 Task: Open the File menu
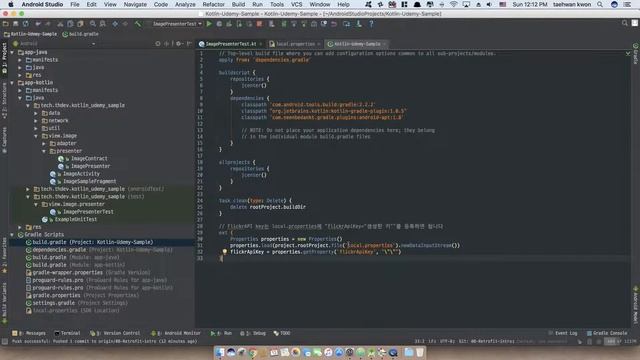pyautogui.click(x=75, y=4)
